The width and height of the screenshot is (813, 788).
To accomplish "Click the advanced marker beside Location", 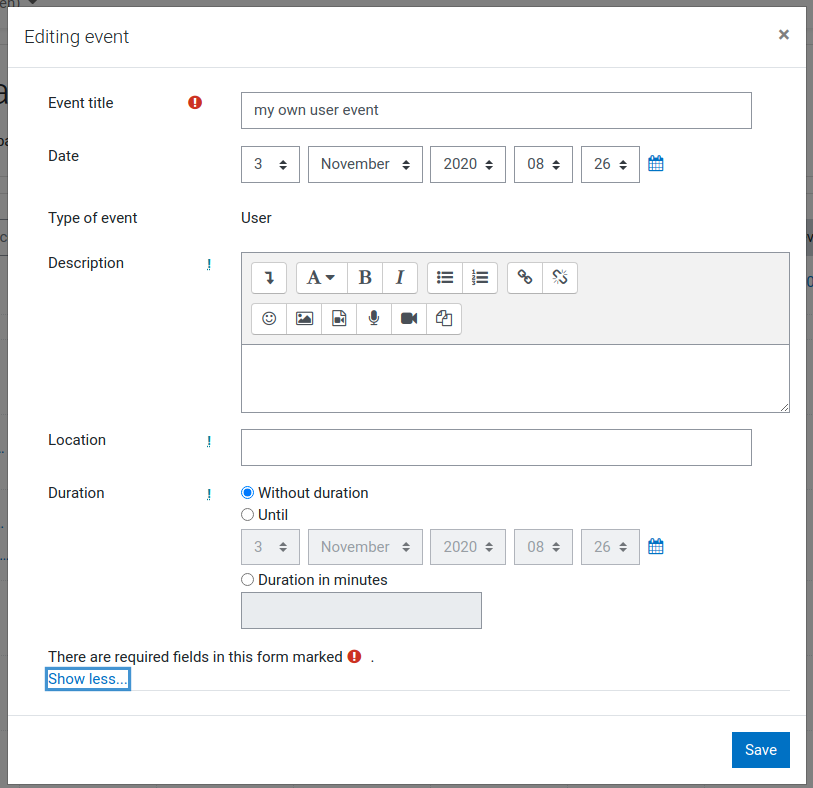I will point(209,441).
